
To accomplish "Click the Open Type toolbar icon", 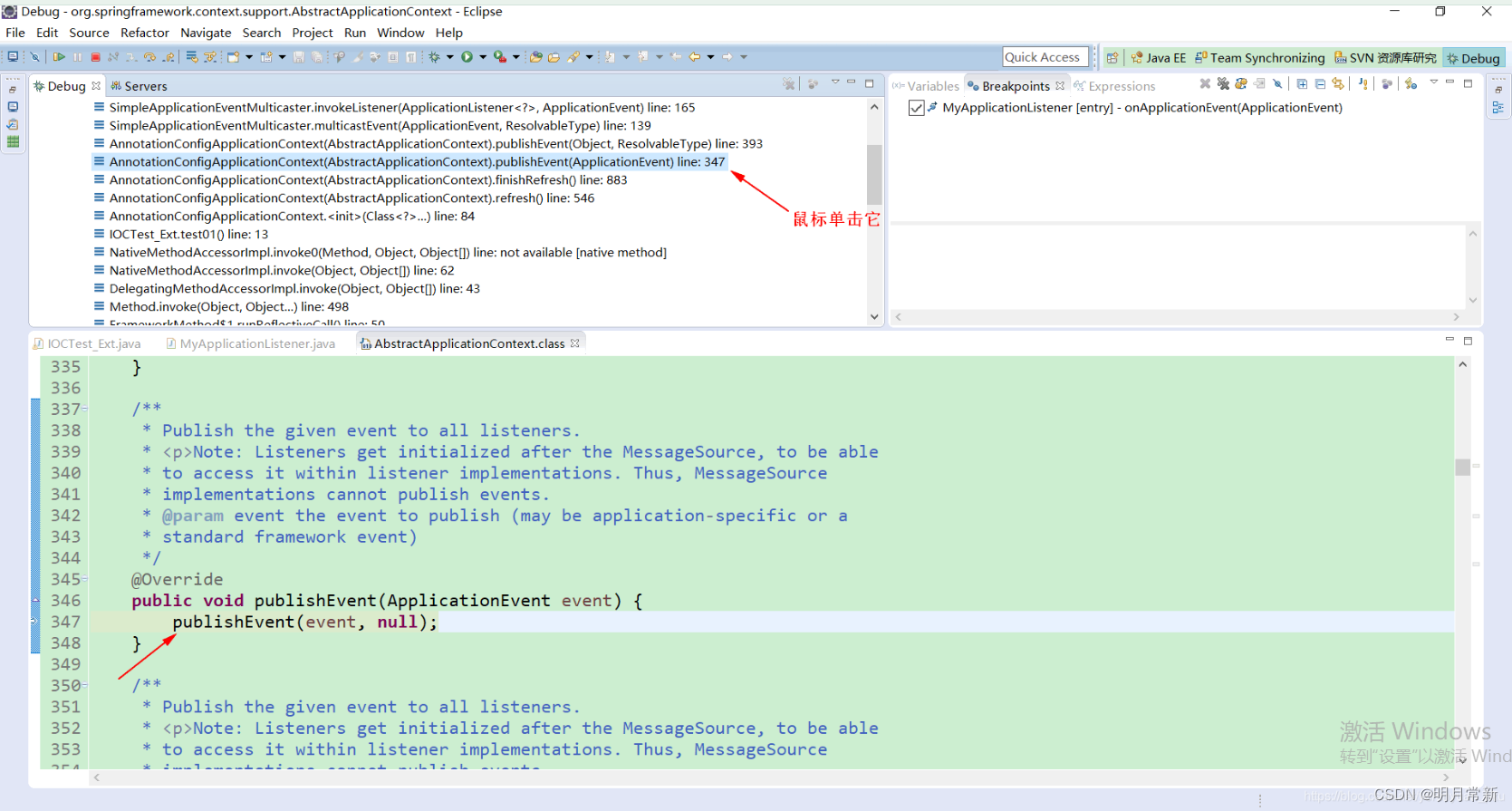I will [535, 57].
